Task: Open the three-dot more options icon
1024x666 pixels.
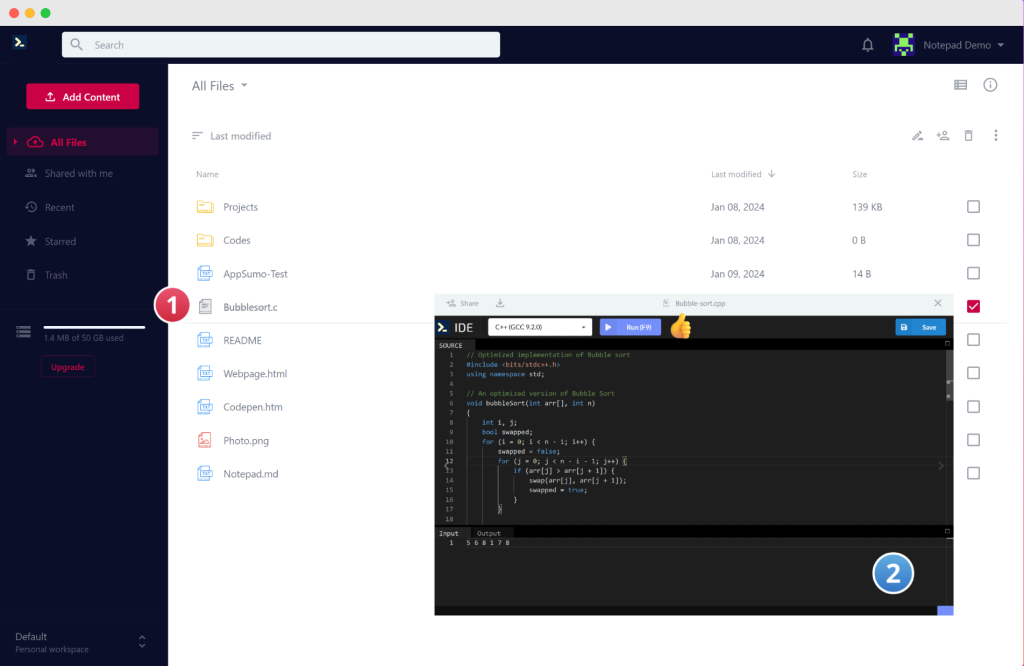Action: point(995,135)
